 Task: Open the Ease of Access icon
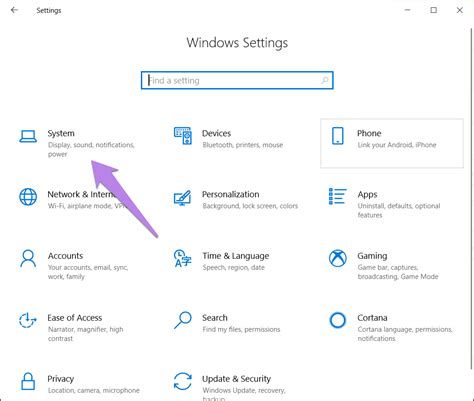click(x=27, y=320)
